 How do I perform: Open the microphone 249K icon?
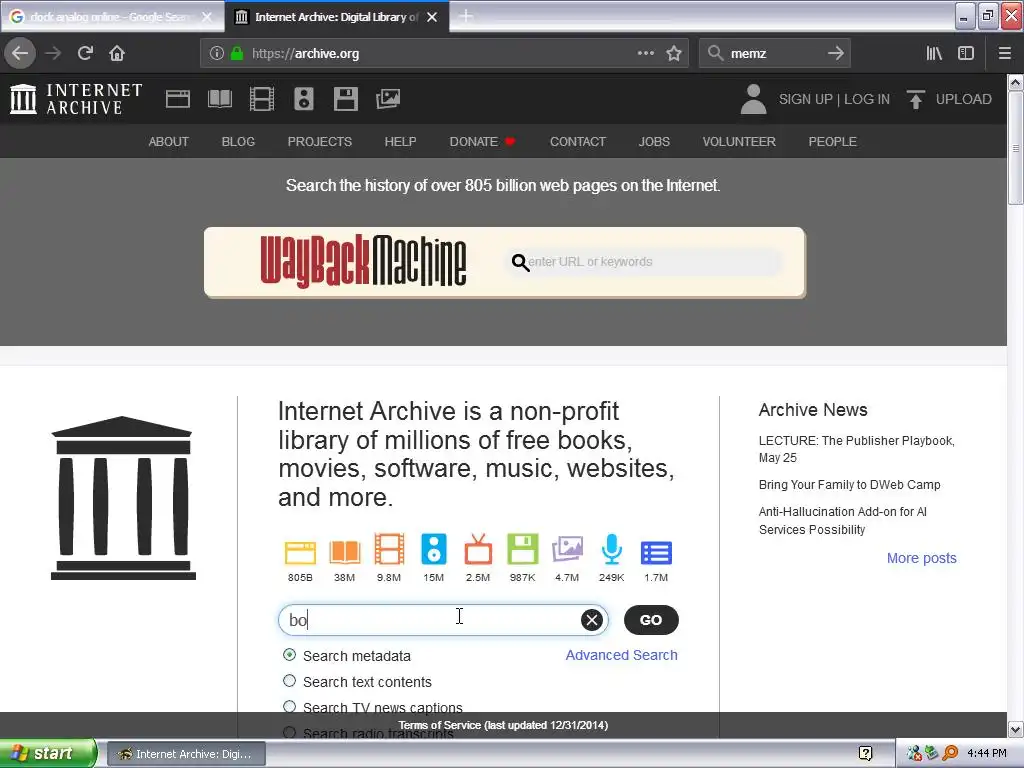coord(611,549)
